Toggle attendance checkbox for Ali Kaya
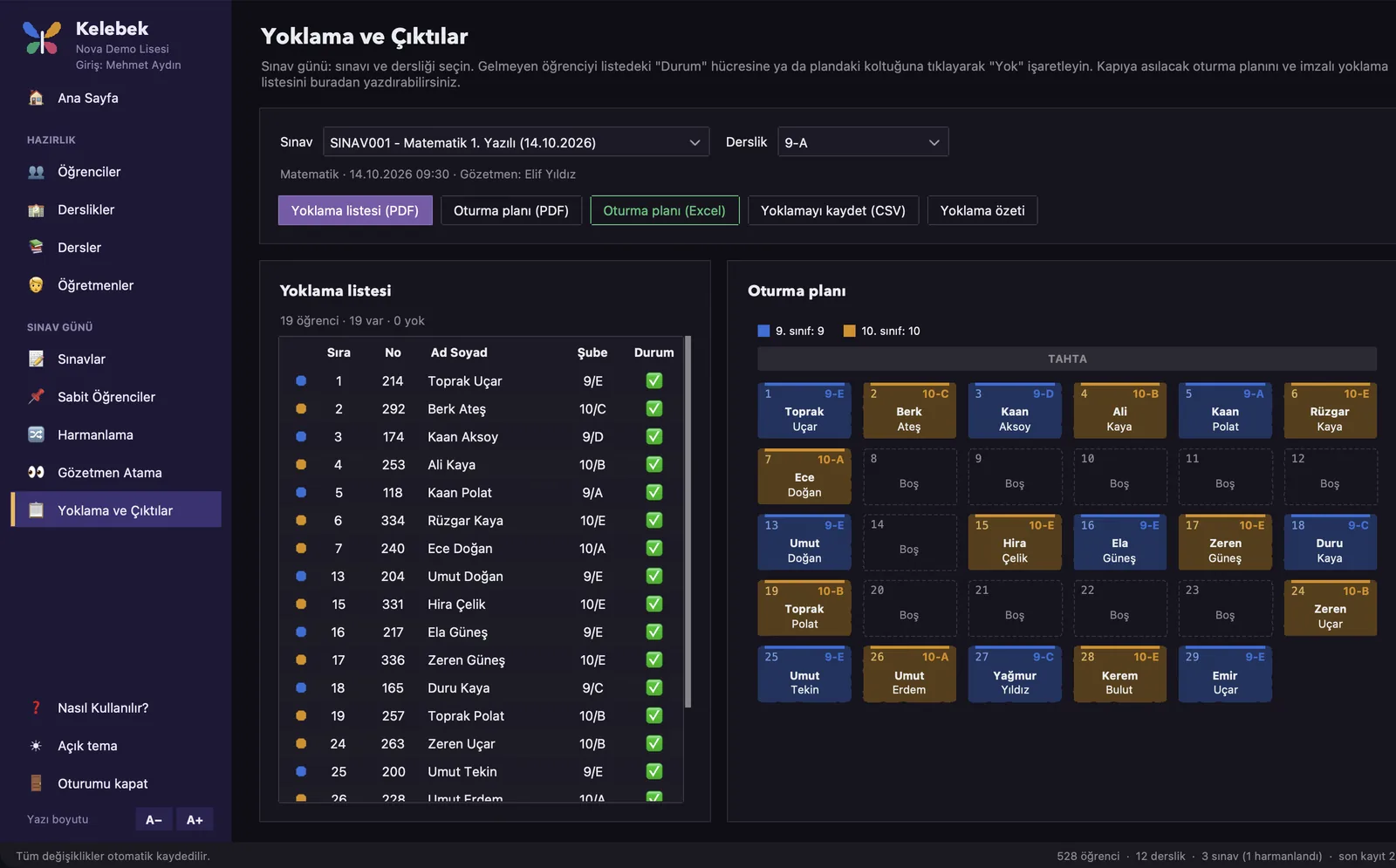The width and height of the screenshot is (1396, 868). pos(654,464)
